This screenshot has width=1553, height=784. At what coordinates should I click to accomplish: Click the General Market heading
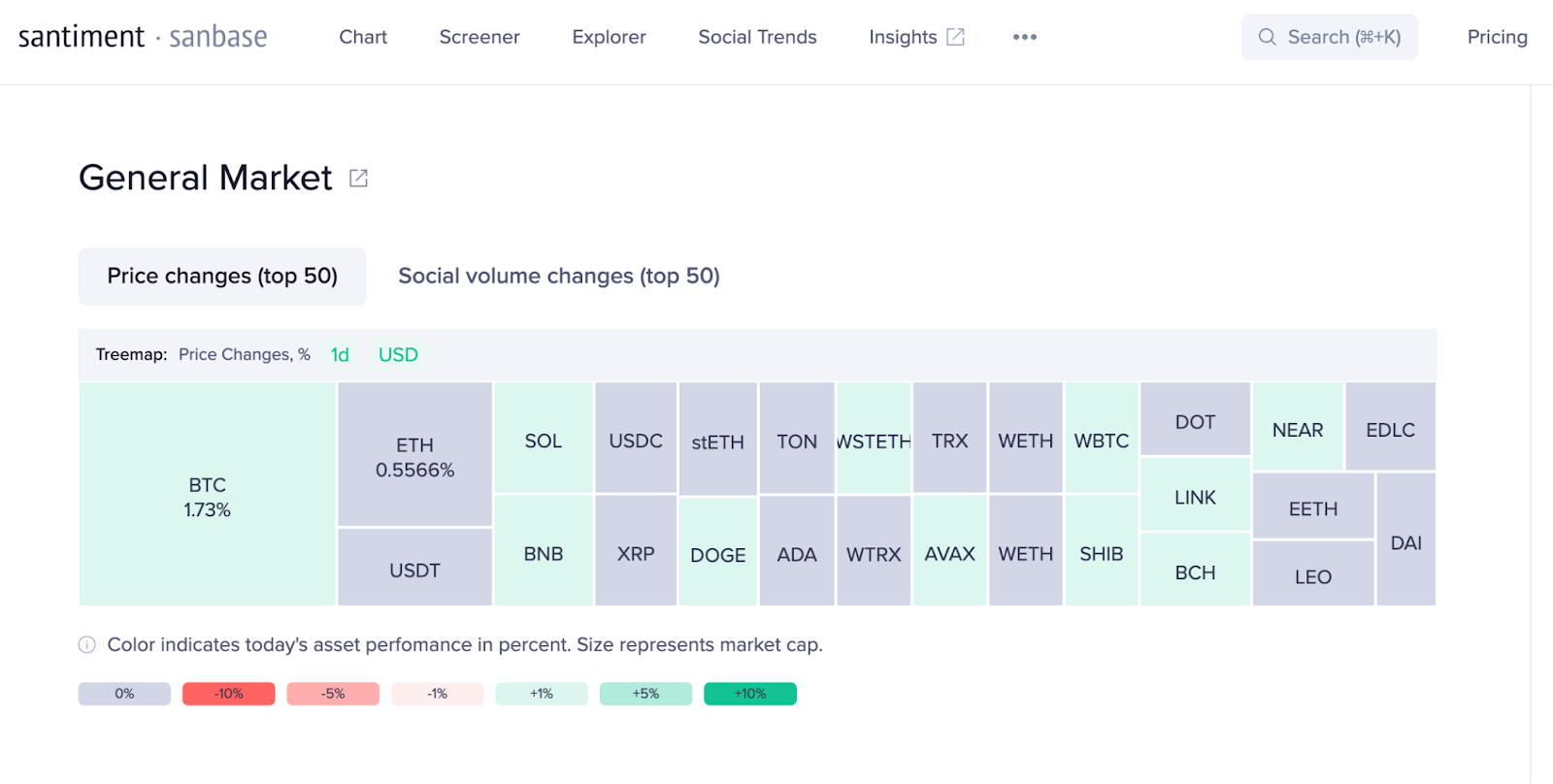[206, 178]
